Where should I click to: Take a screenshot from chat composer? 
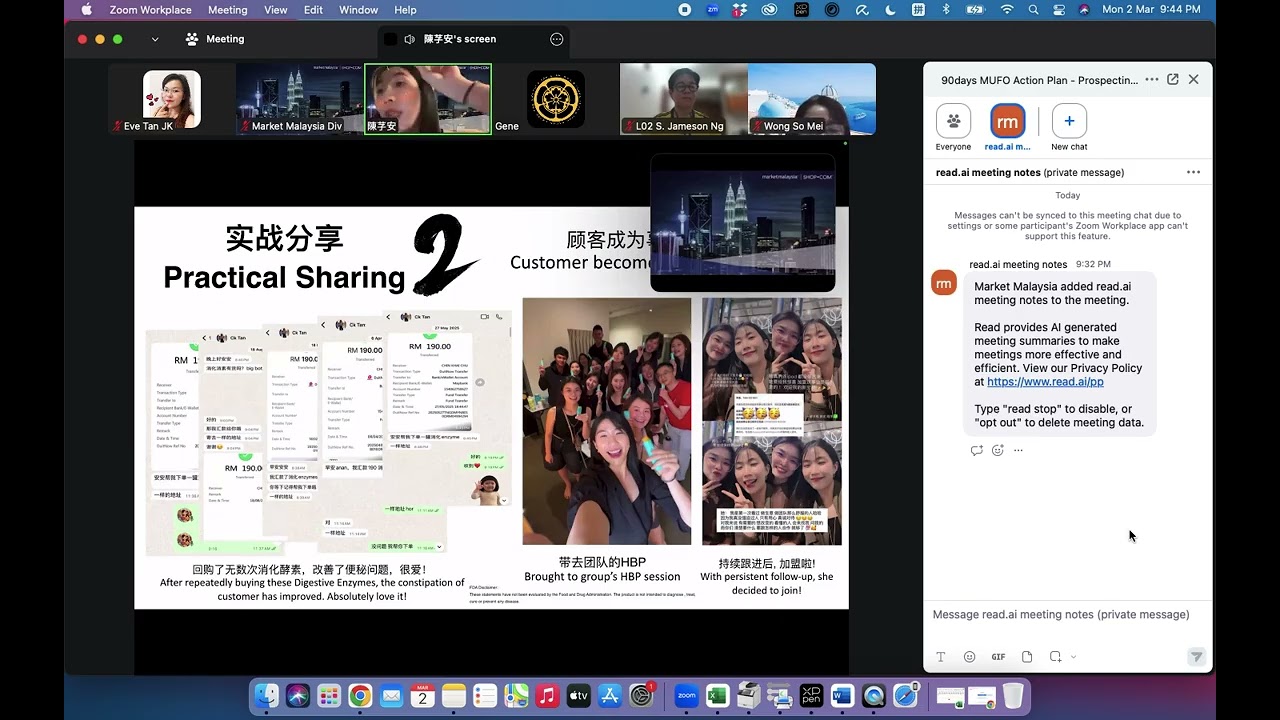coord(1055,657)
